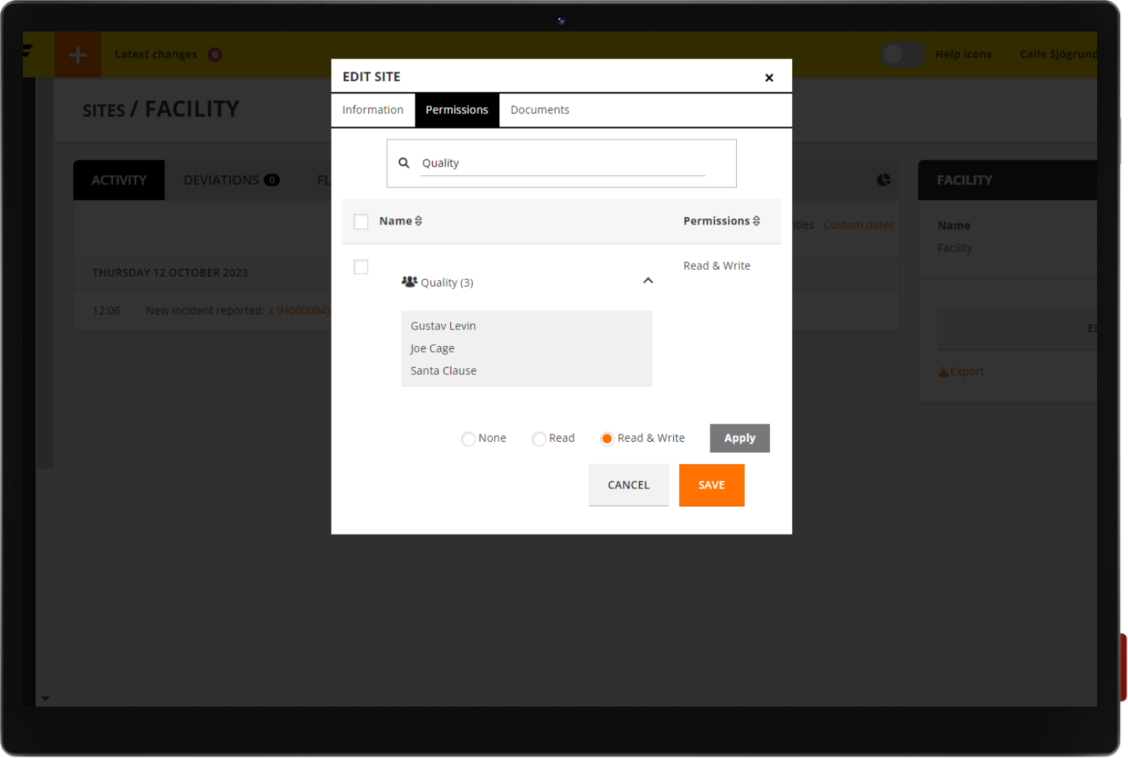Switch to the Information tab
Screen dimensions: 1128x758
tap(373, 110)
